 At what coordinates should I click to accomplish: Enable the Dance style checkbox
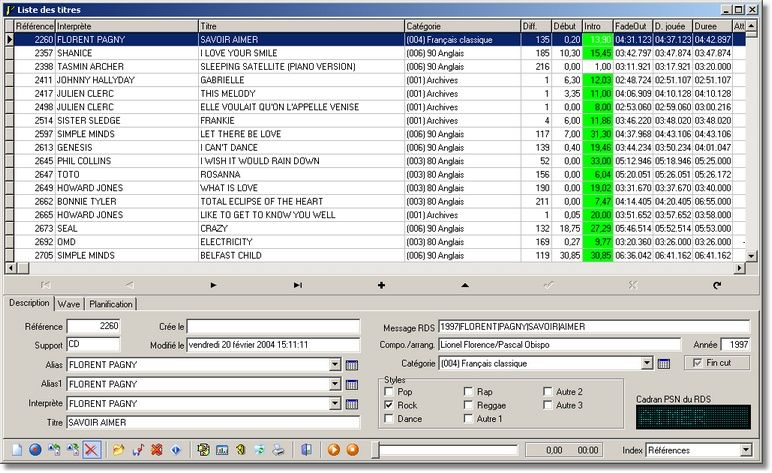(389, 418)
